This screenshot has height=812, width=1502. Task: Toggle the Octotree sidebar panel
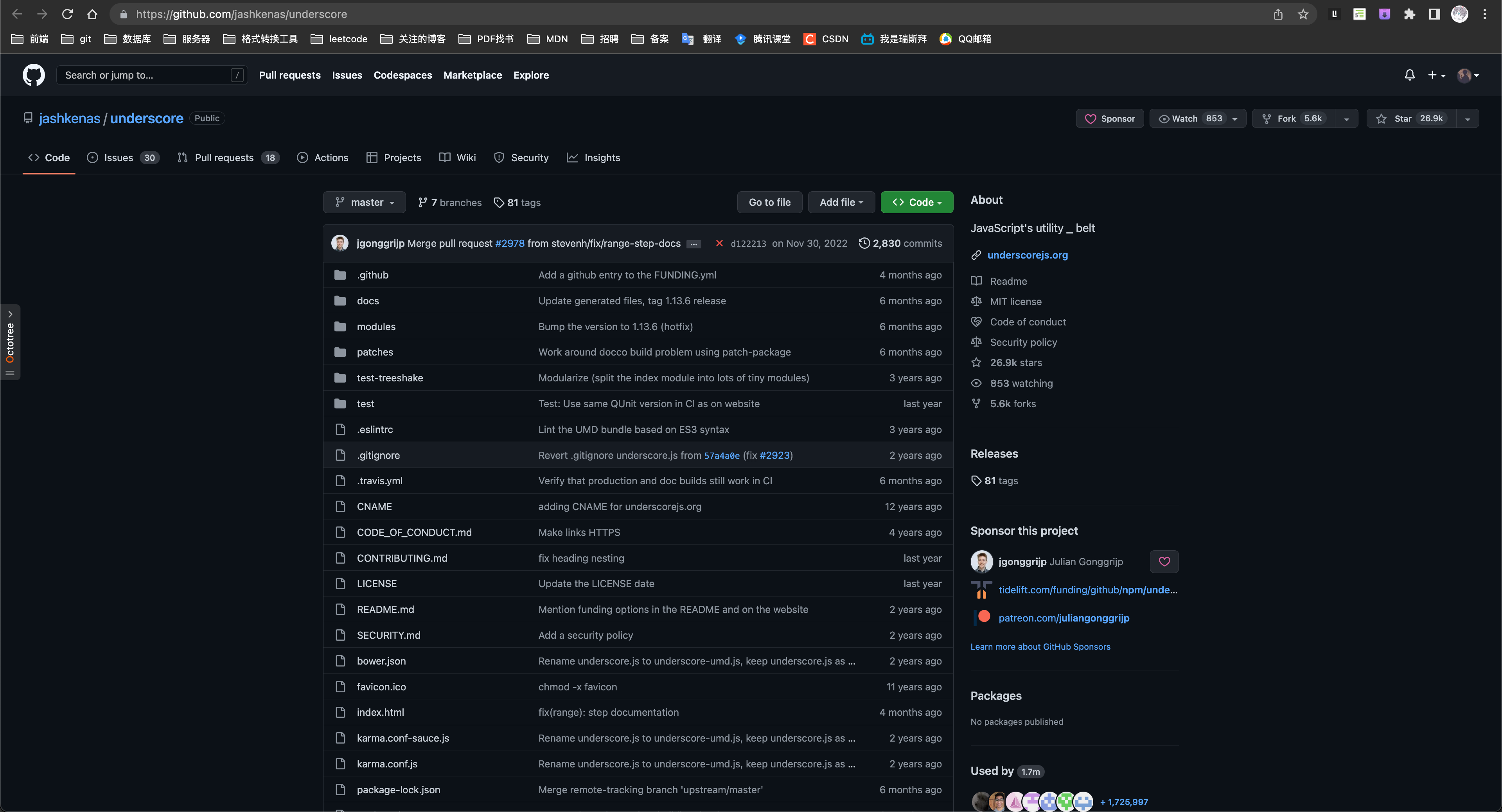(x=10, y=342)
